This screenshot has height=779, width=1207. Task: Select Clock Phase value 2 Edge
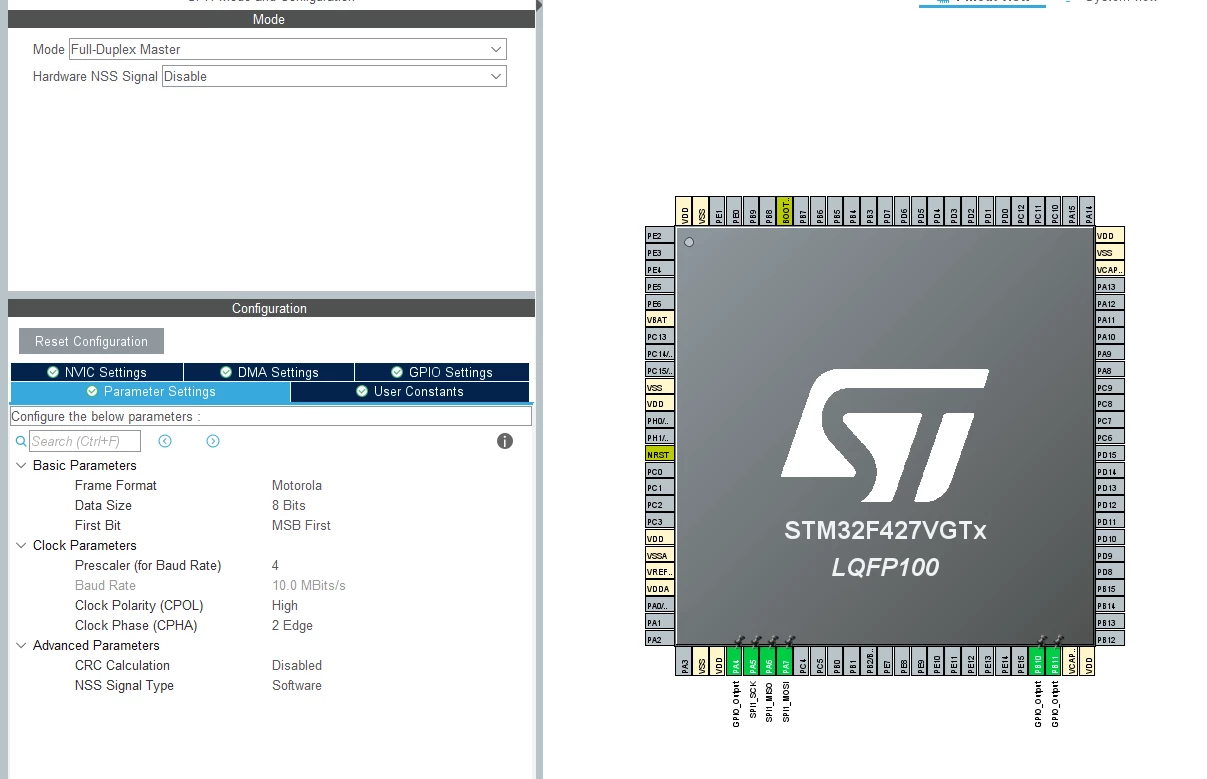pyautogui.click(x=292, y=626)
